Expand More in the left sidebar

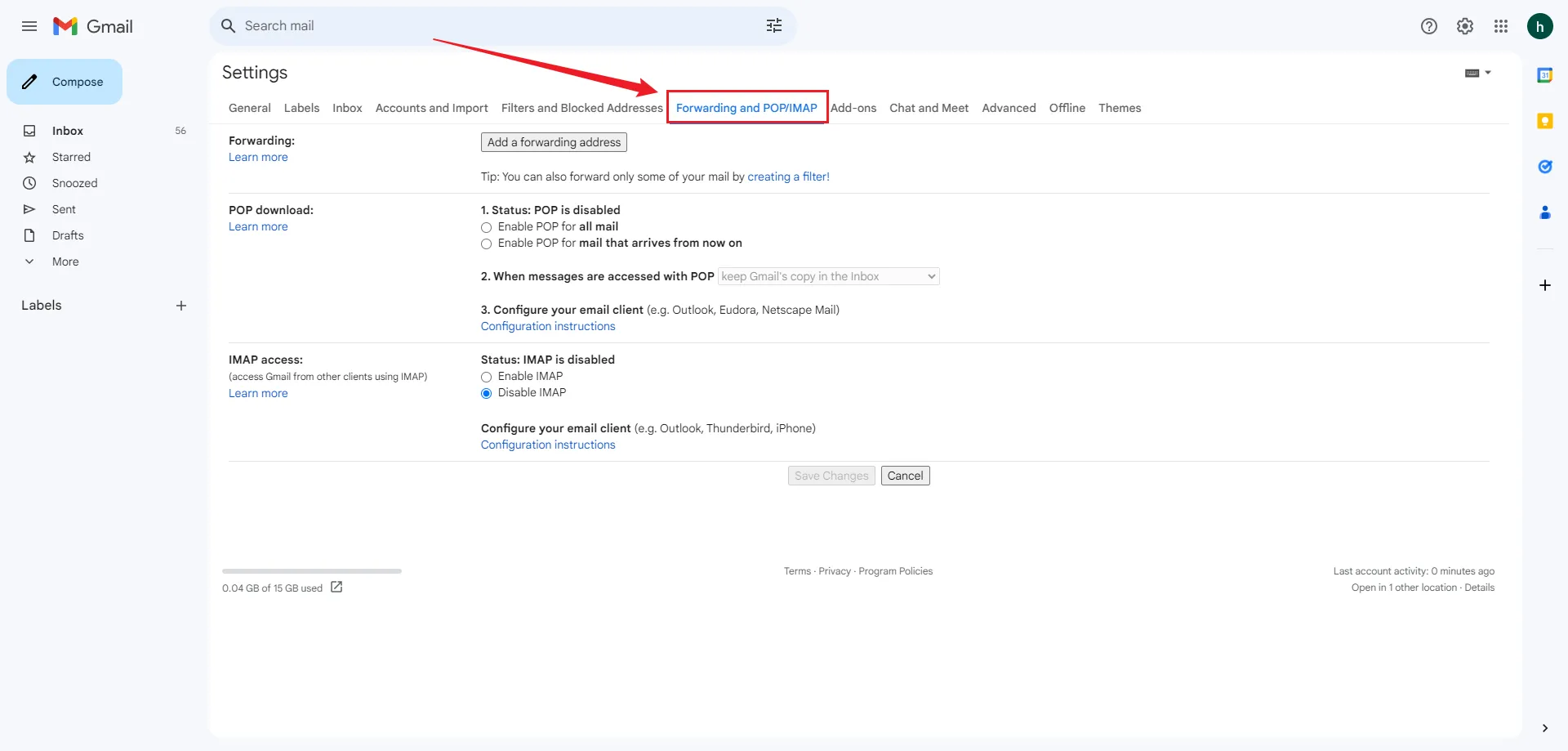[x=65, y=262]
